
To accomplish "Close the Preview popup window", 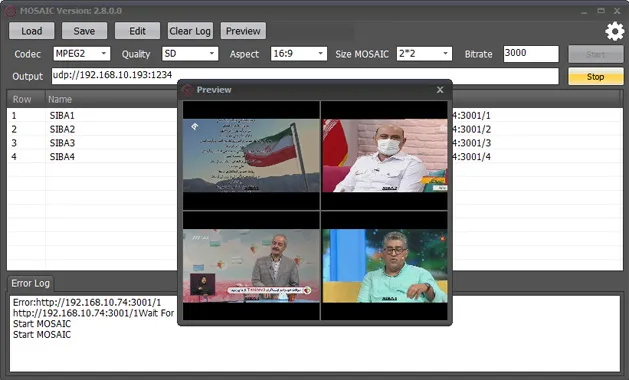I will pyautogui.click(x=440, y=90).
